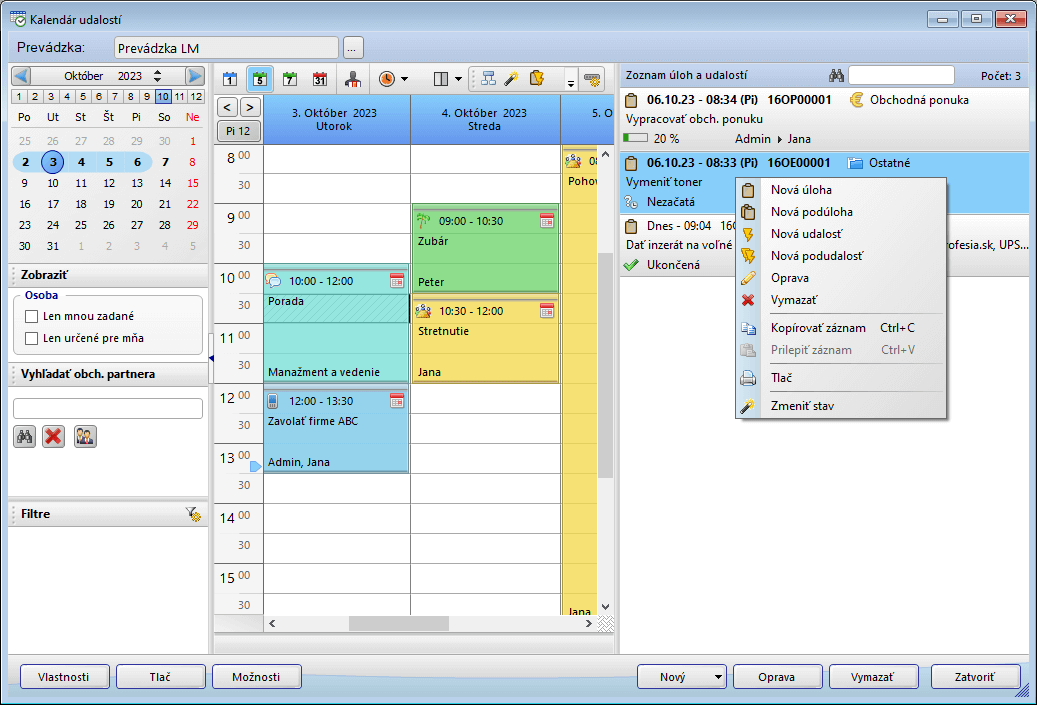Image resolution: width=1037 pixels, height=705 pixels.
Task: Click the magic wand toolbar icon
Action: (511, 79)
